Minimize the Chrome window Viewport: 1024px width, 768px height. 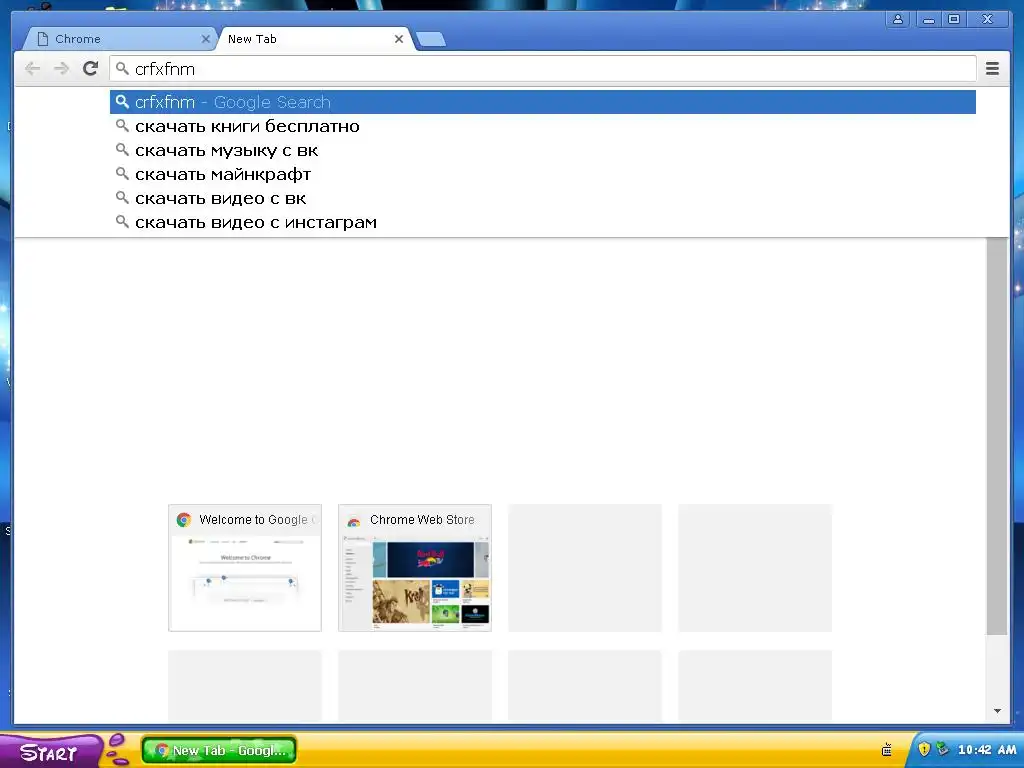tap(928, 19)
